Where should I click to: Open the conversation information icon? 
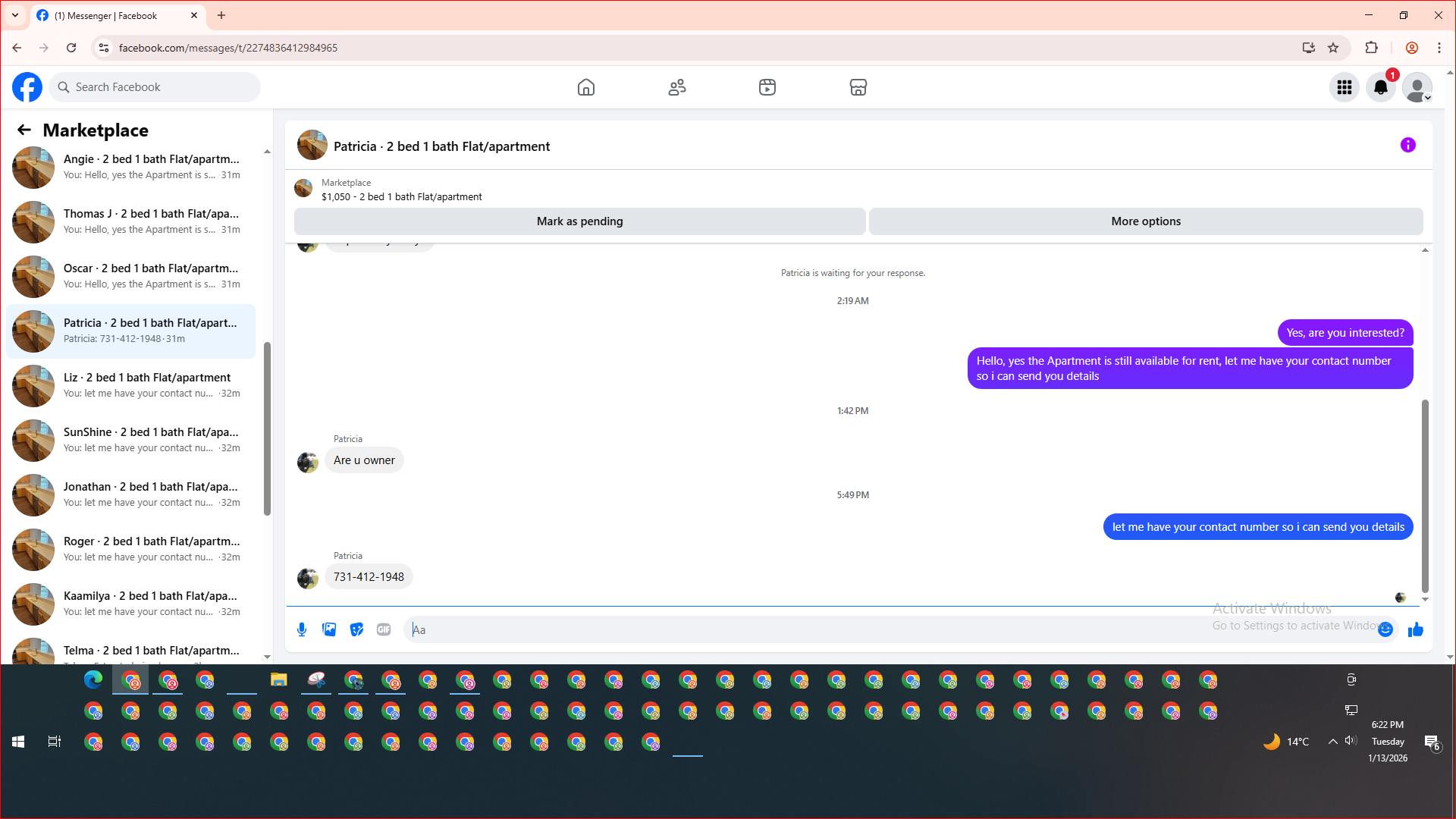click(1408, 145)
